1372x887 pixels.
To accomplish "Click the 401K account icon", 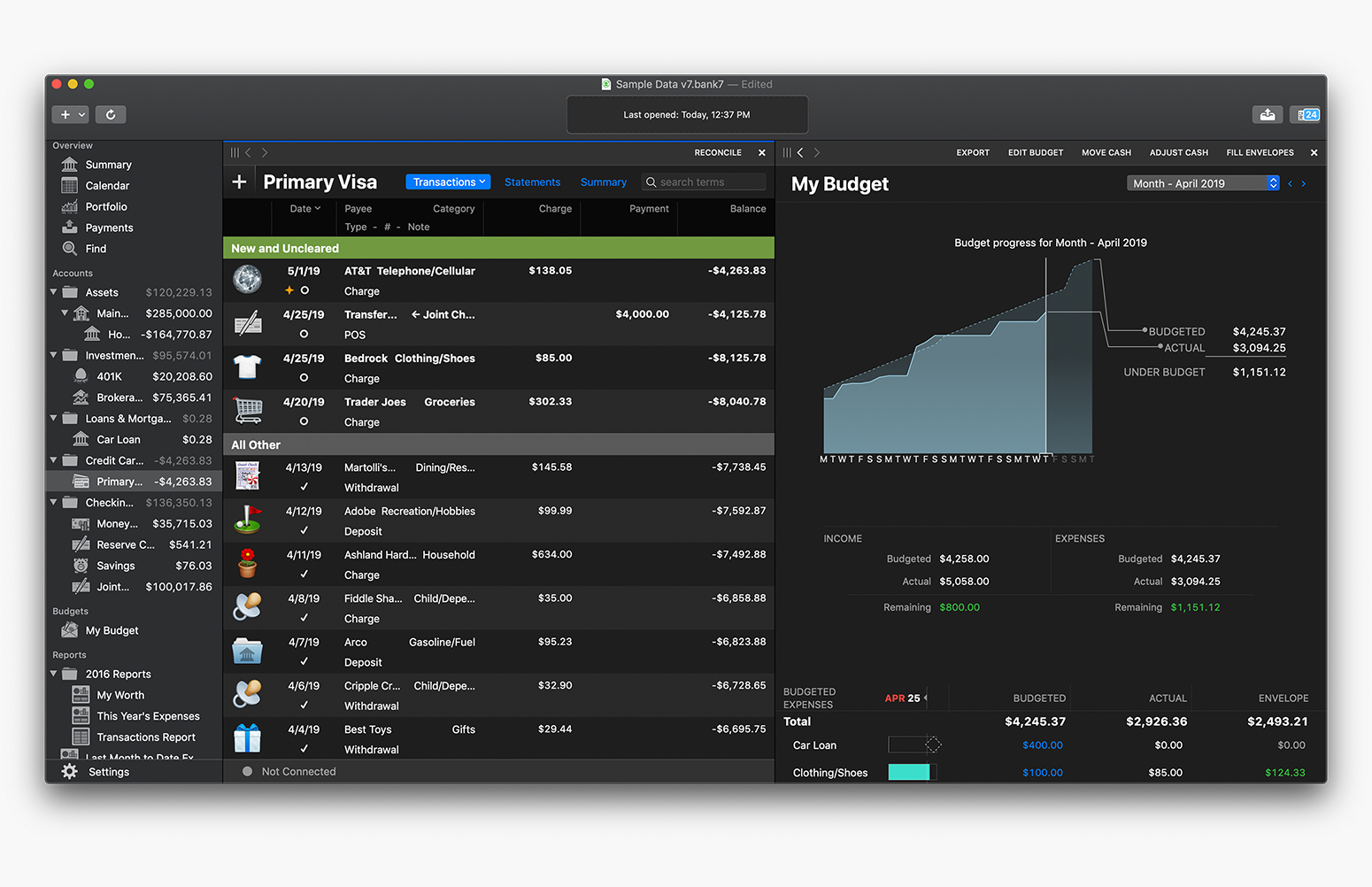I will click(81, 376).
